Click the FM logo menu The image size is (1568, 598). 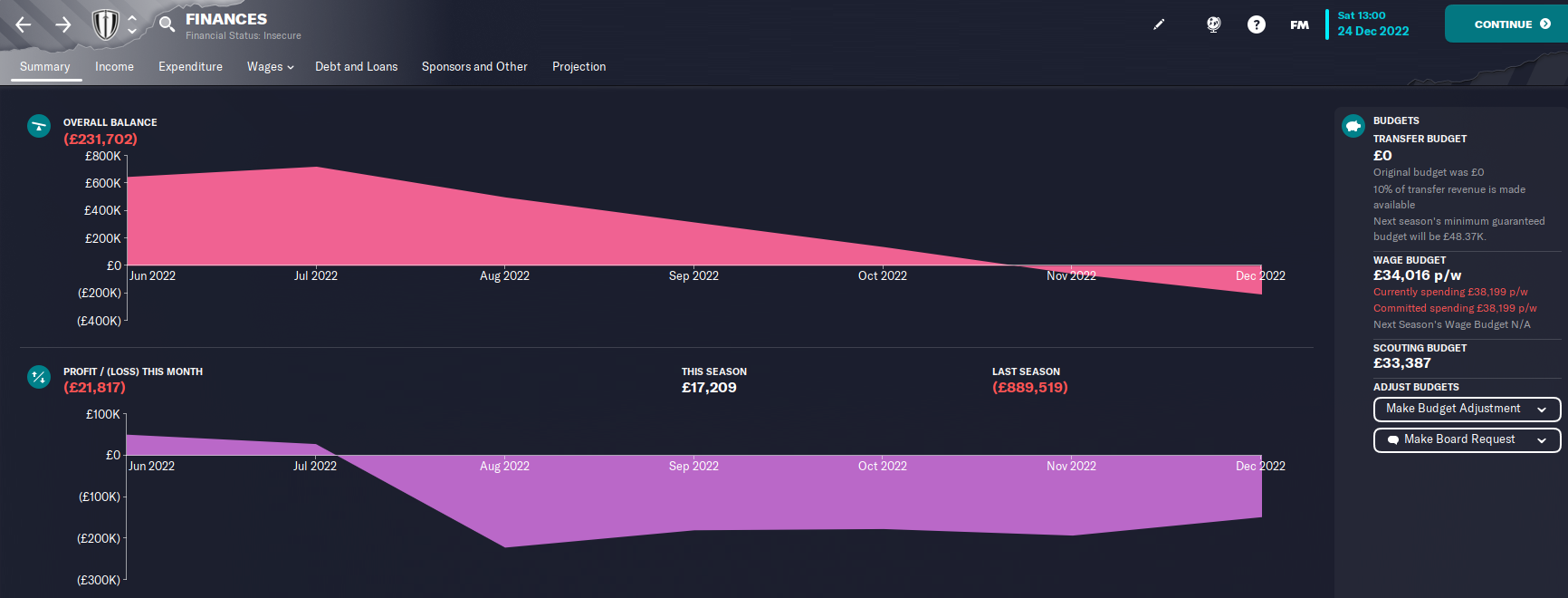tap(1299, 24)
